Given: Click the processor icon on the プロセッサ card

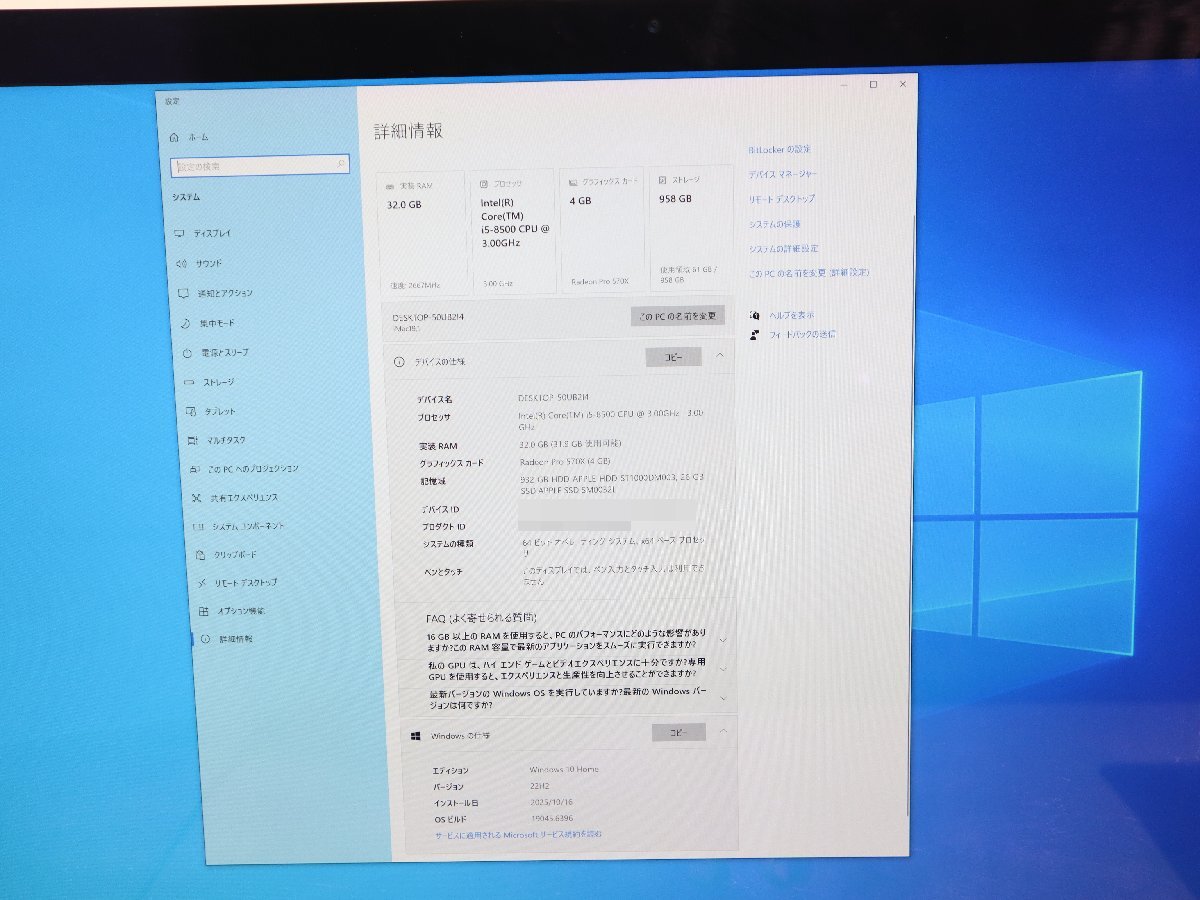Looking at the screenshot, I should point(484,184).
